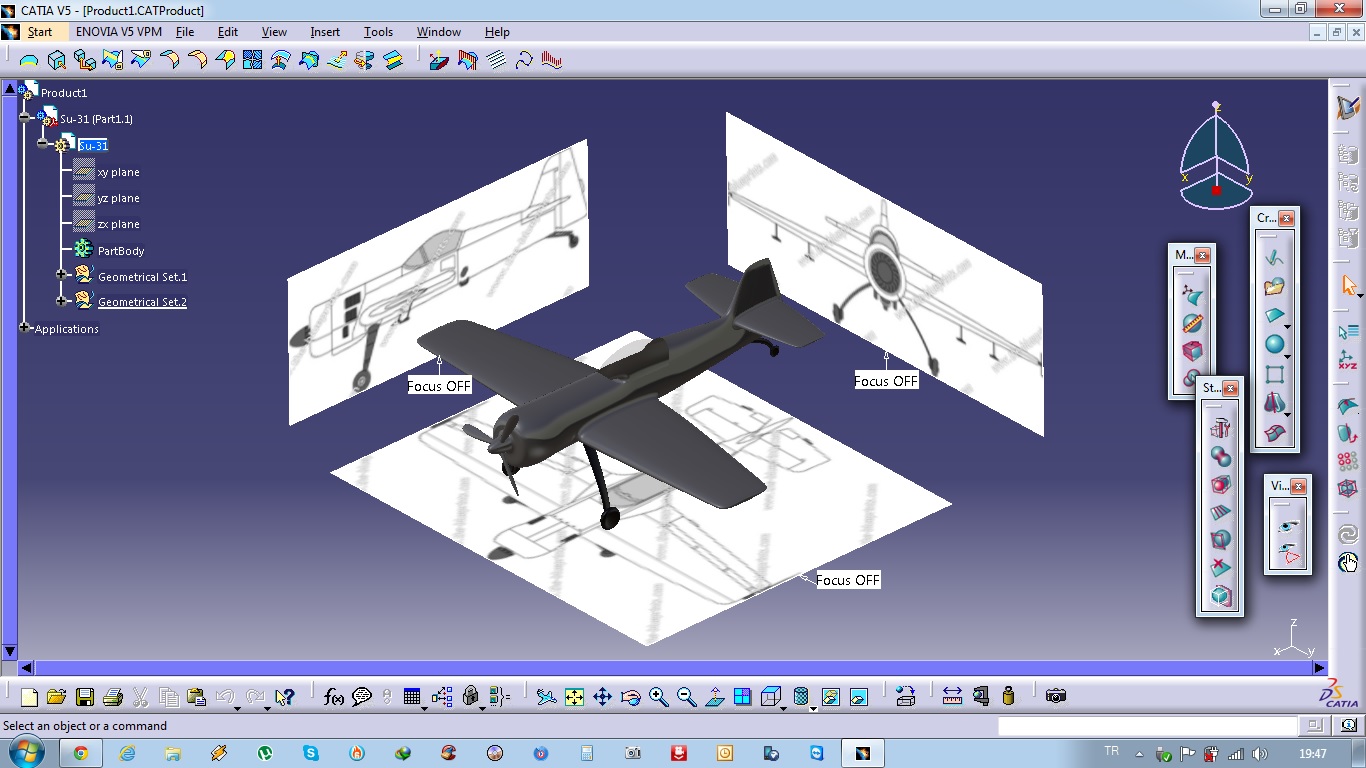Click the Create Multi-View icon
The width and height of the screenshot is (1366, 768).
click(742, 697)
